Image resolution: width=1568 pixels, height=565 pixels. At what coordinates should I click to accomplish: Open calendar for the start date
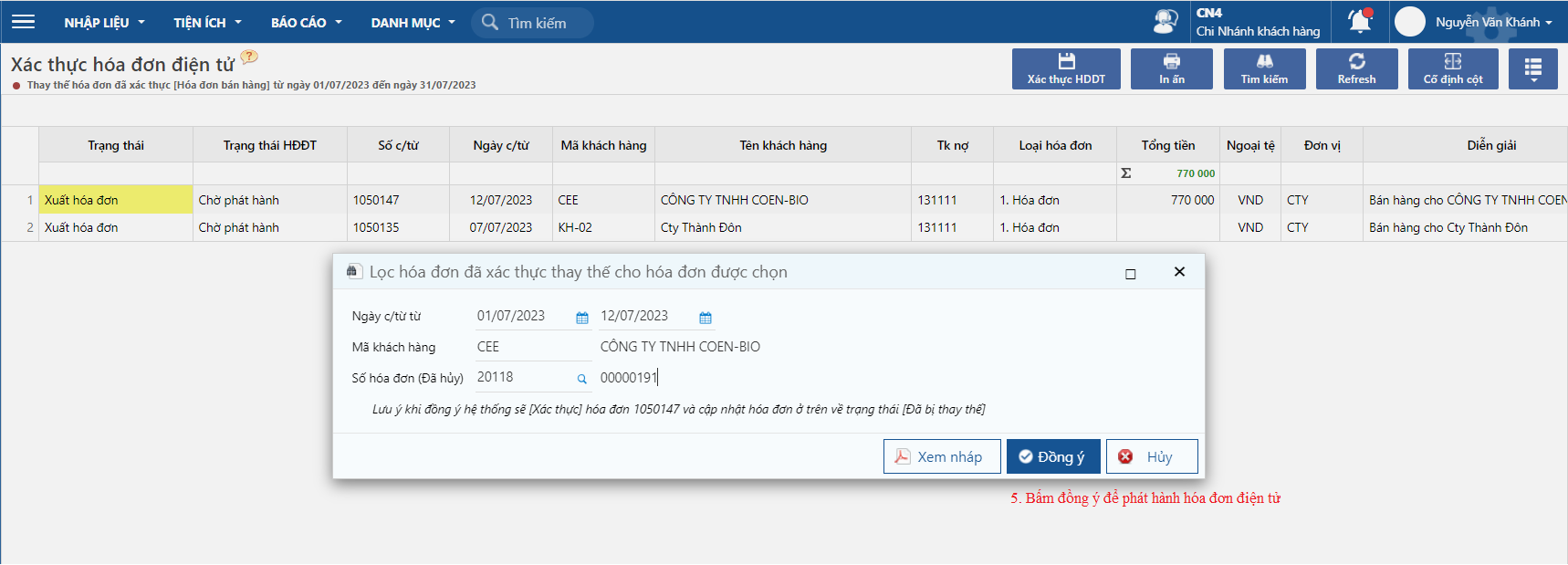(582, 318)
